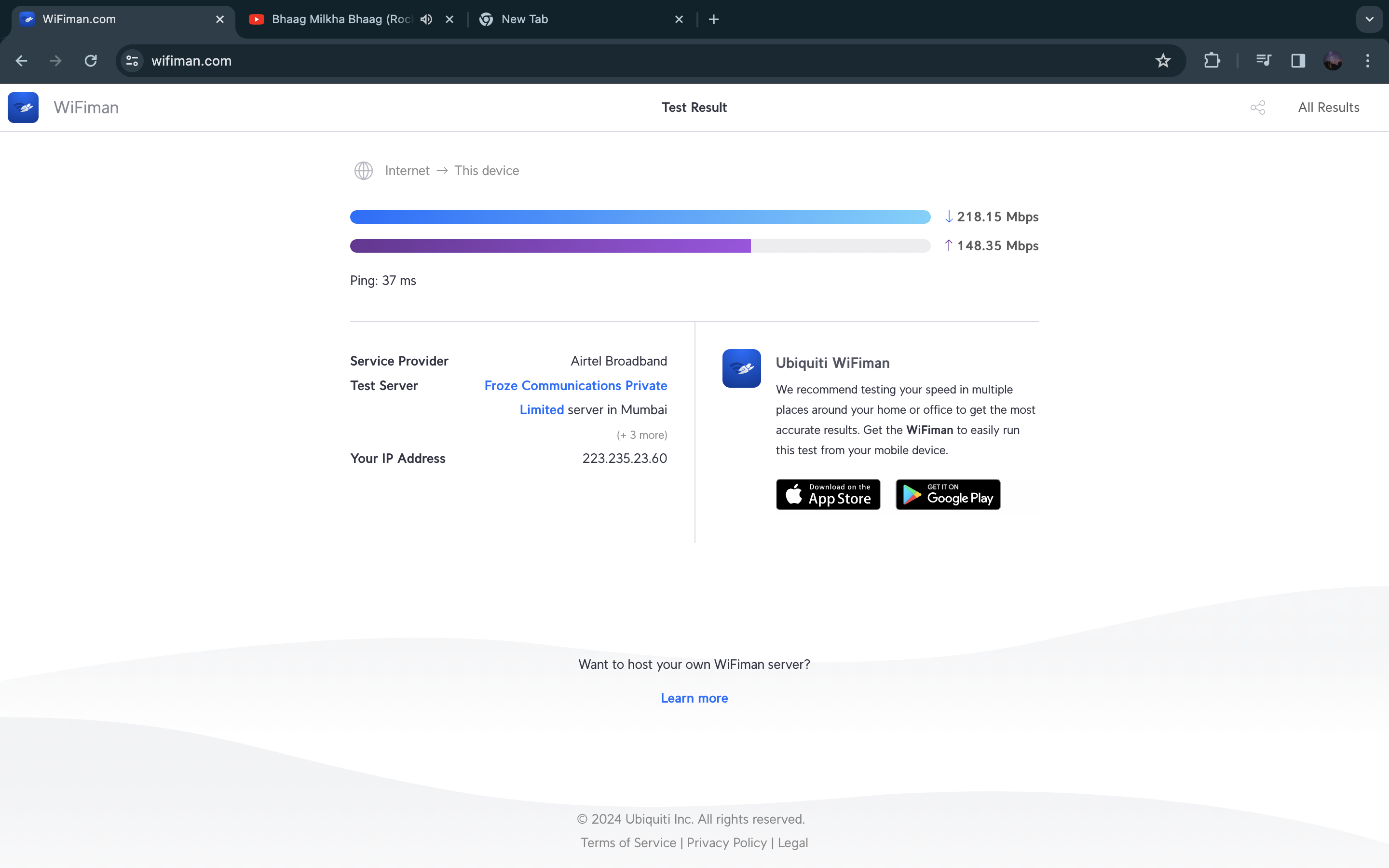Open Froze Communications Private Limited server link

click(576, 397)
